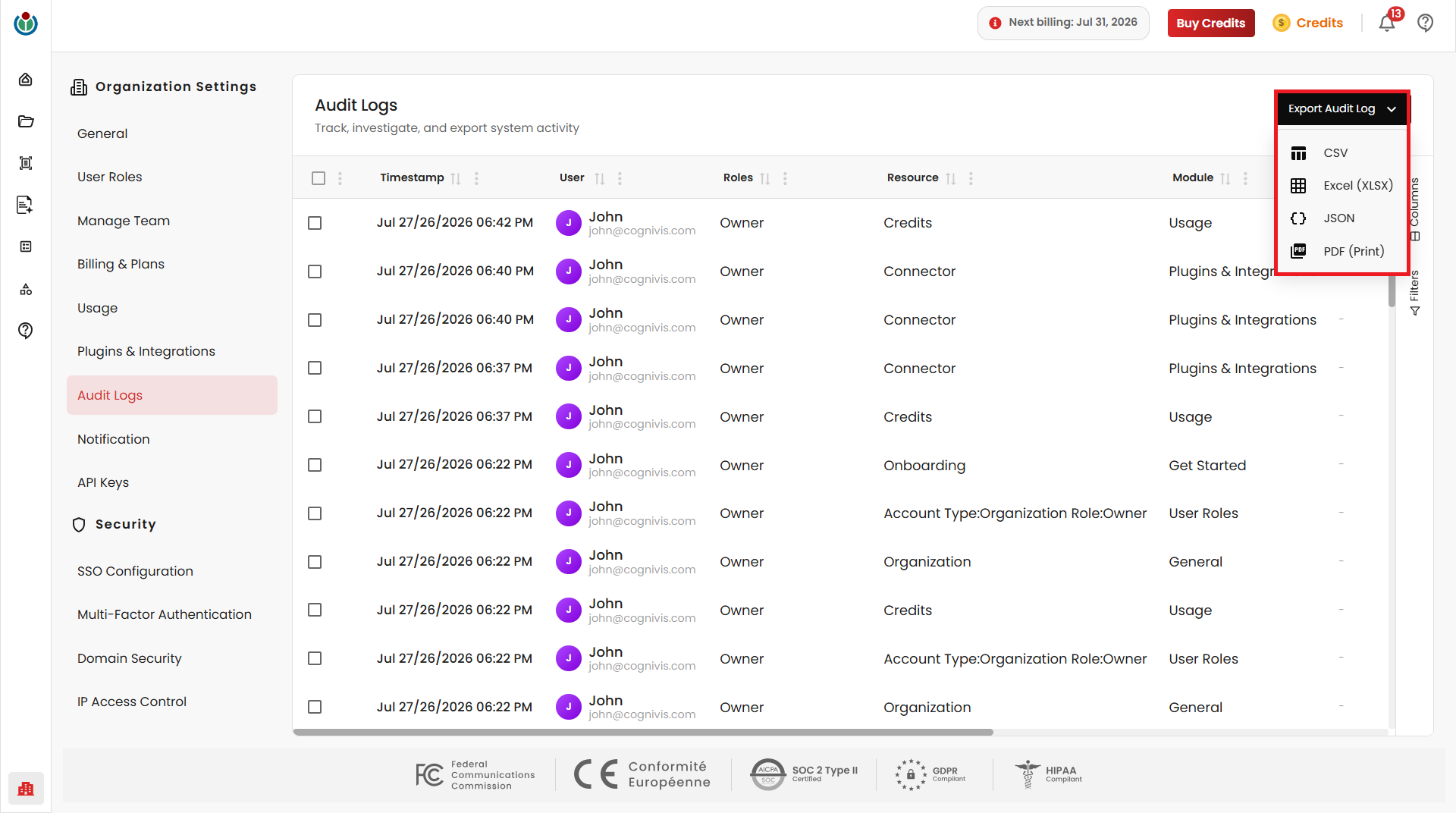This screenshot has width=1456, height=813.
Task: Open Domain Security settings
Action: point(130,658)
